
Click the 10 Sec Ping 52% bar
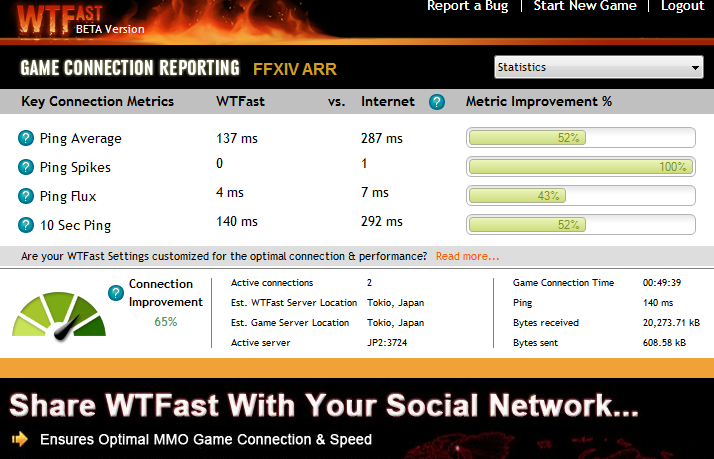point(581,224)
